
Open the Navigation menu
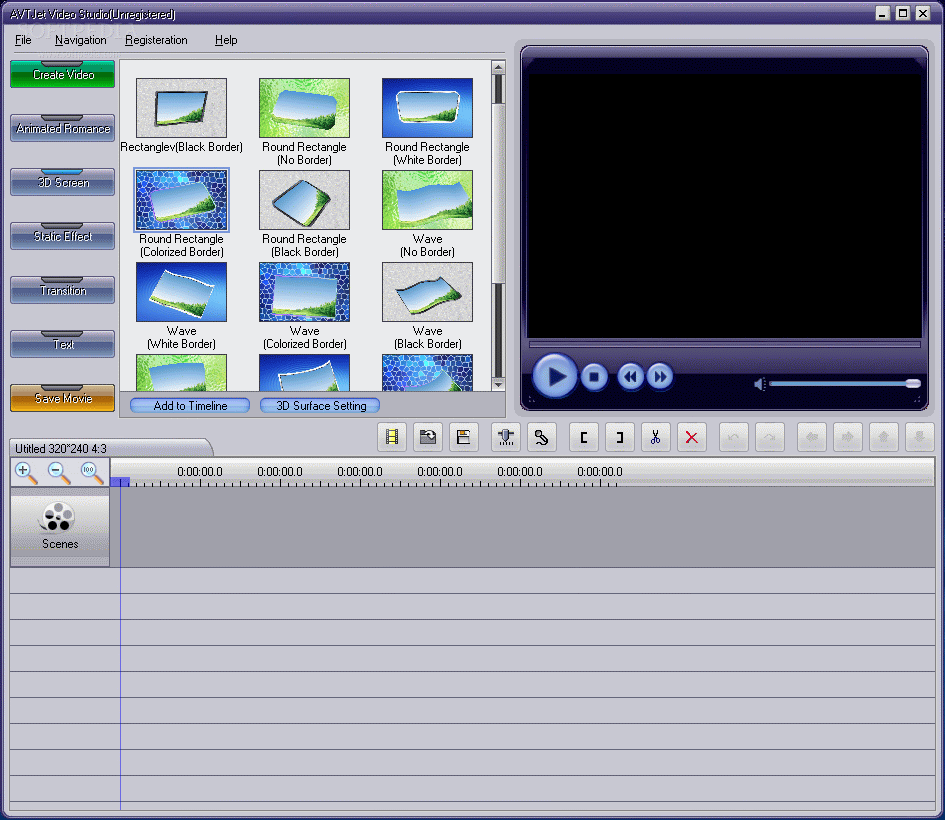tap(81, 40)
